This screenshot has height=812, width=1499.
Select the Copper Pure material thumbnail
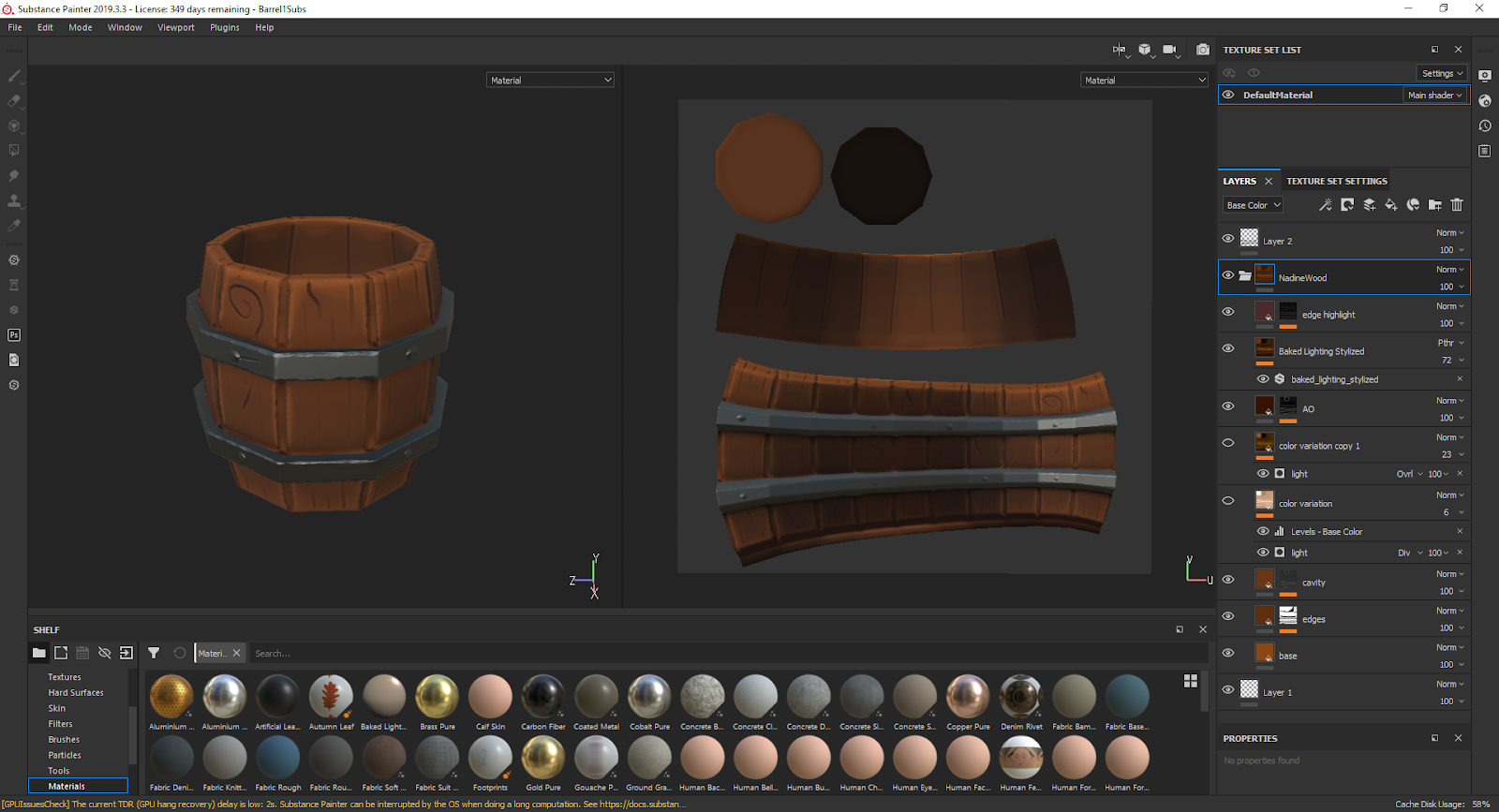pyautogui.click(x=968, y=697)
